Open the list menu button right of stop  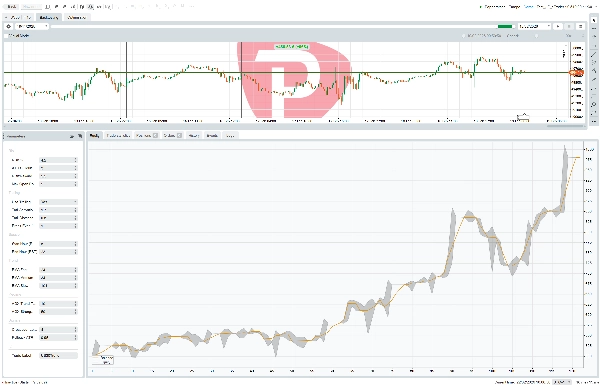pyautogui.click(x=580, y=26)
